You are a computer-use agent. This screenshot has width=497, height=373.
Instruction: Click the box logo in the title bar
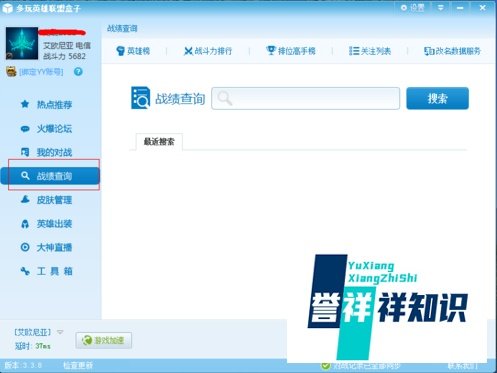[x=7, y=8]
